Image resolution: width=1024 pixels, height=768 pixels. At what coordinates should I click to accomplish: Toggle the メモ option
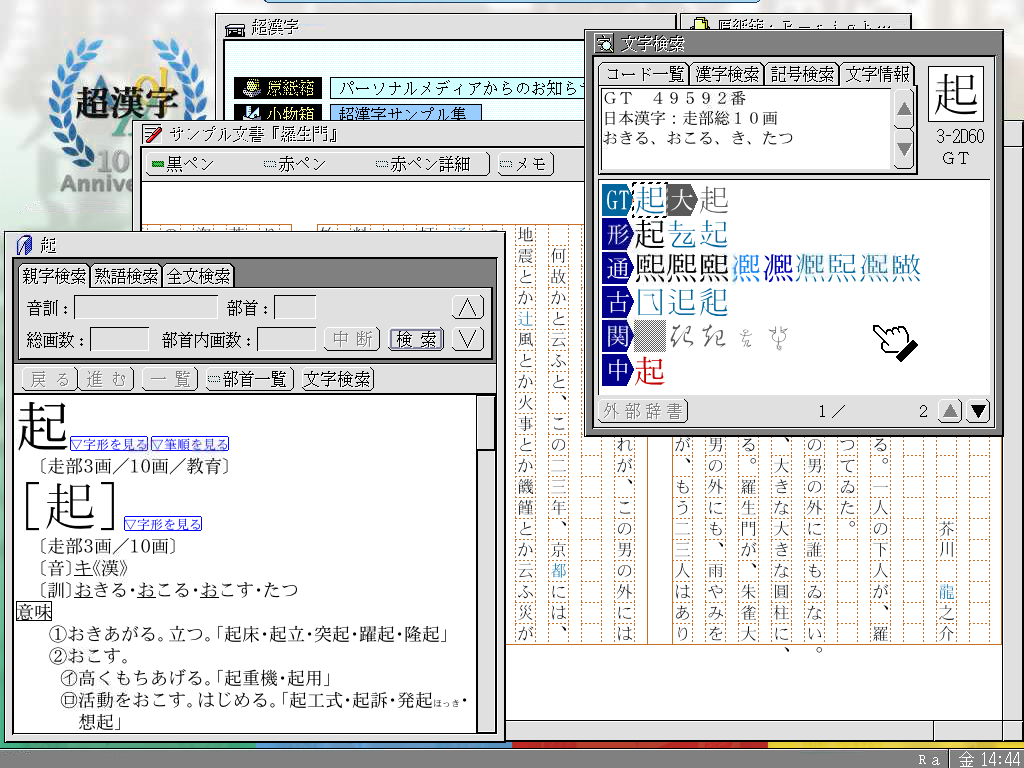[524, 164]
